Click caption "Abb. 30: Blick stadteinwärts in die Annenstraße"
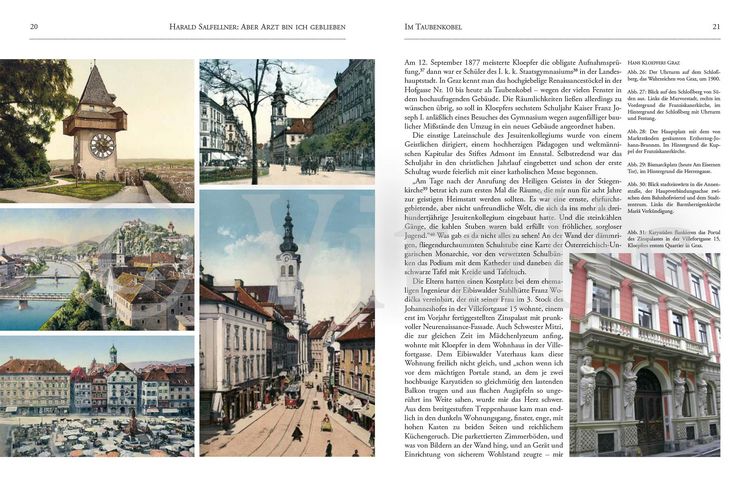The height and width of the screenshot is (499, 750). pos(673,197)
